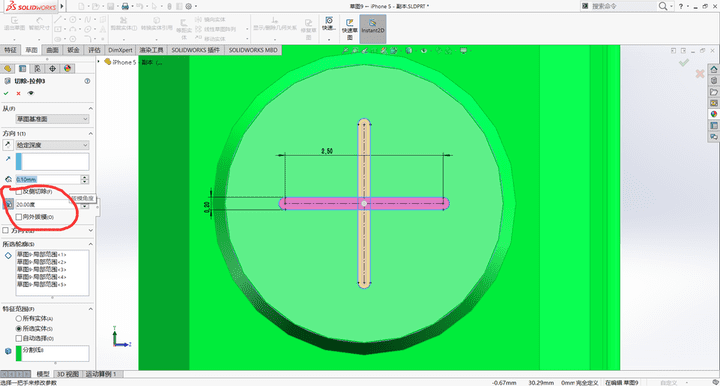
Task: Switch to the Surfaces ribbon tab
Action: (52, 50)
